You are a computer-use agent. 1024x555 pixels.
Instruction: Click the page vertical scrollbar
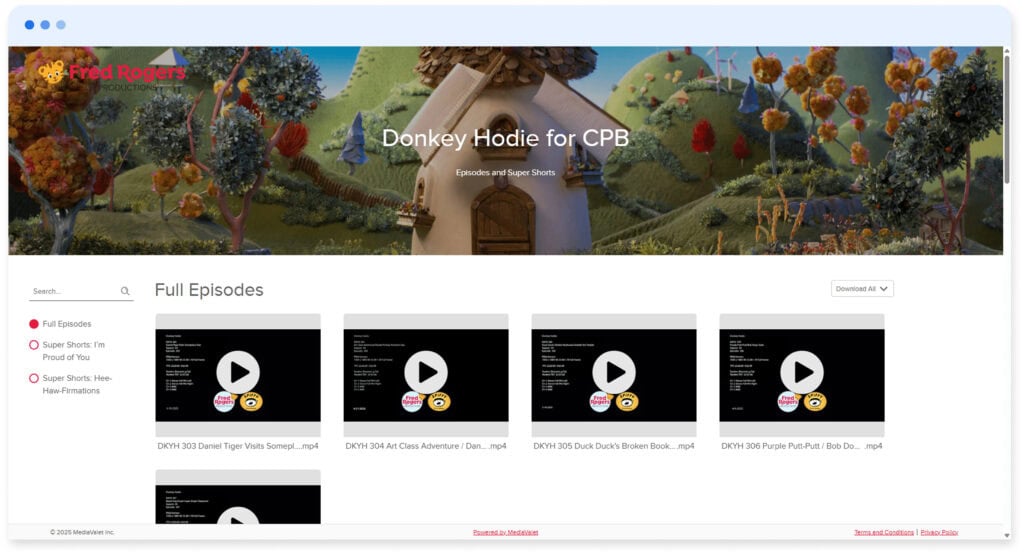click(x=1007, y=120)
